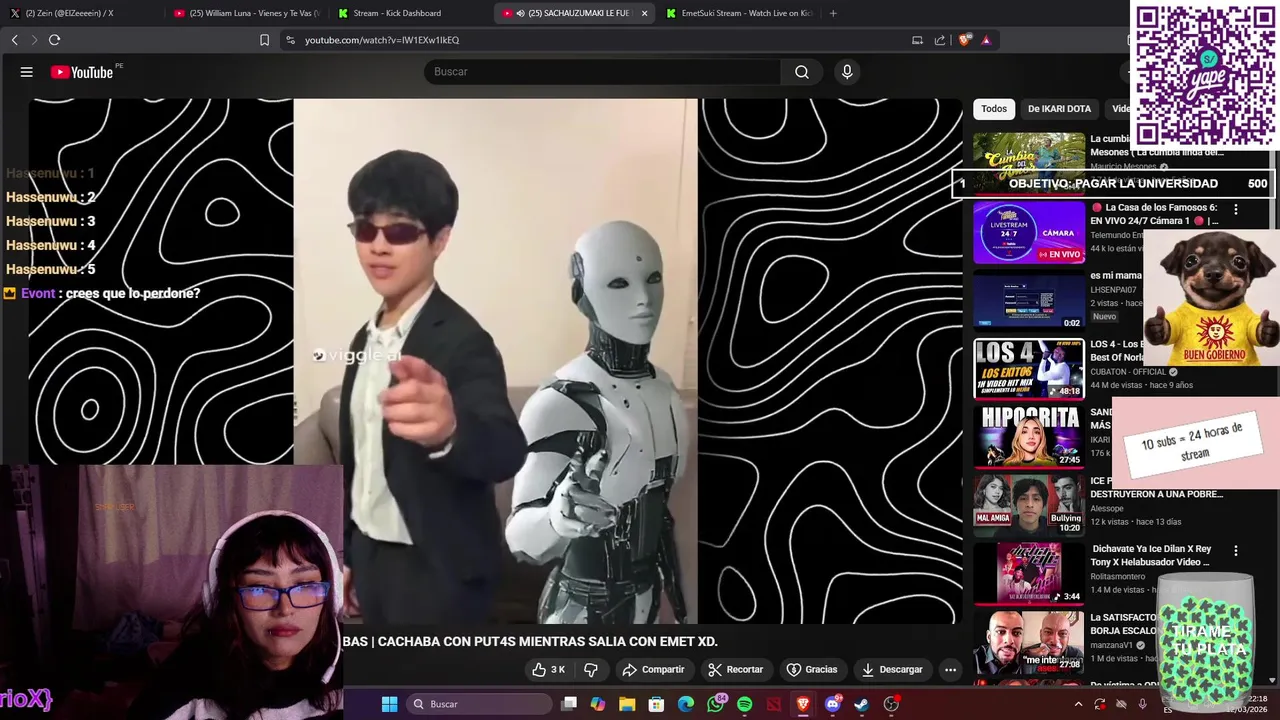
Task: Open File Explorer from the taskbar
Action: (x=627, y=704)
